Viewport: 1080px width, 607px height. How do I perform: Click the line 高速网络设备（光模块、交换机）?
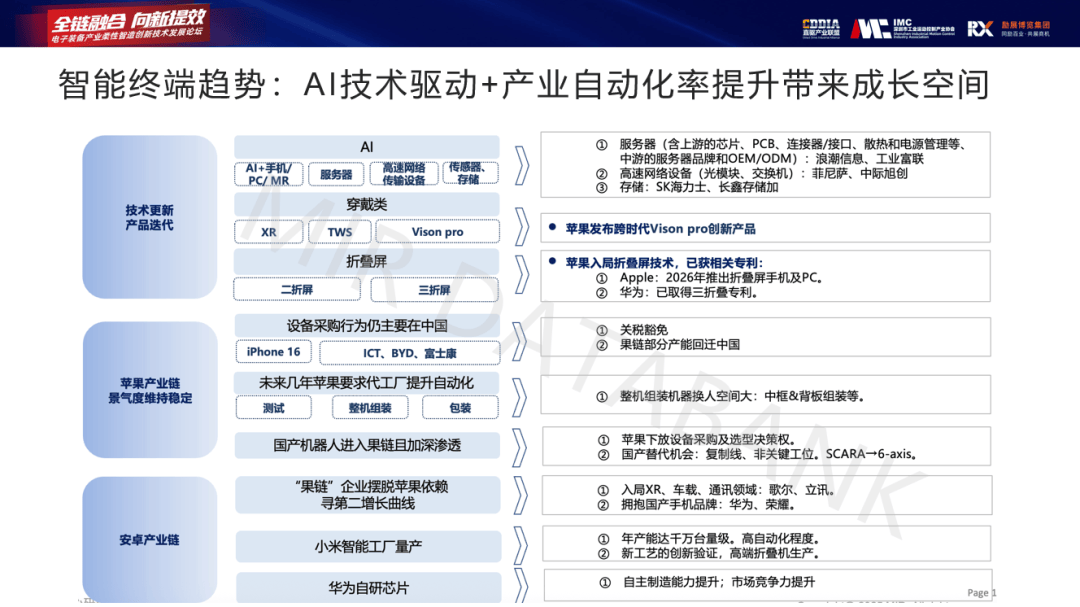point(763,173)
